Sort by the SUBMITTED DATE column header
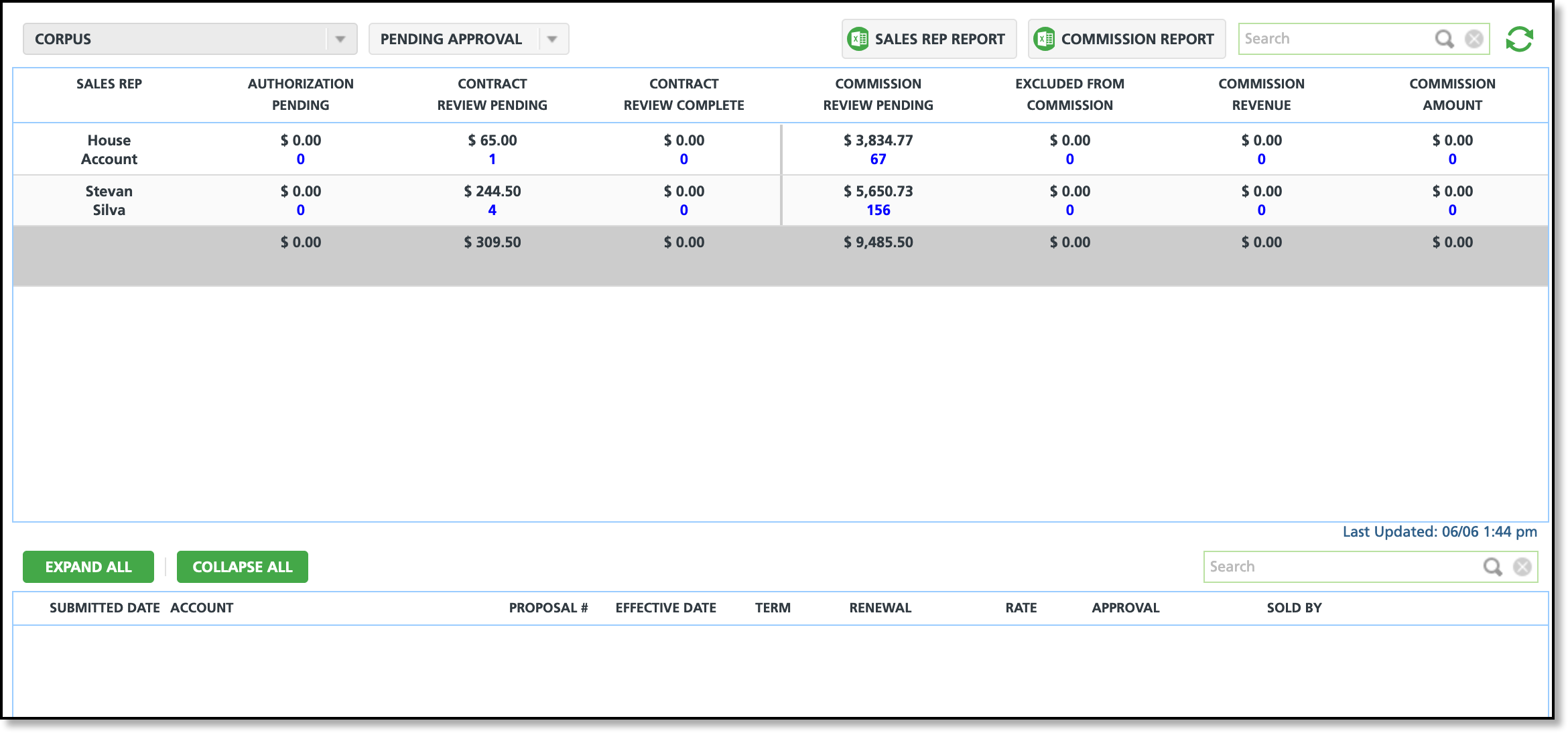The height and width of the screenshot is (733, 1568). pos(105,608)
